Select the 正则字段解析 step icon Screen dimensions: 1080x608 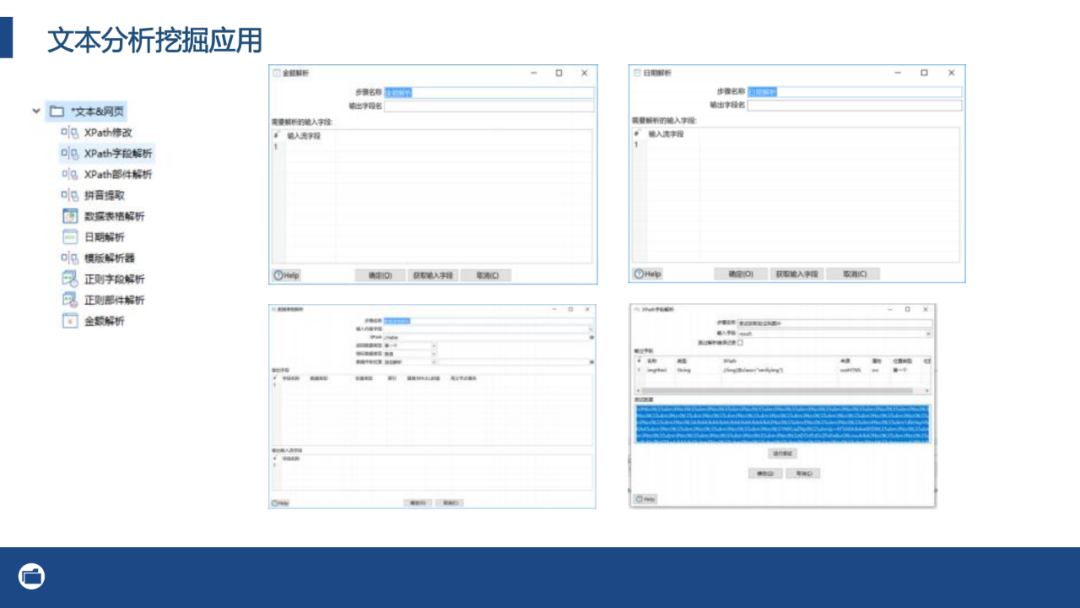point(70,279)
